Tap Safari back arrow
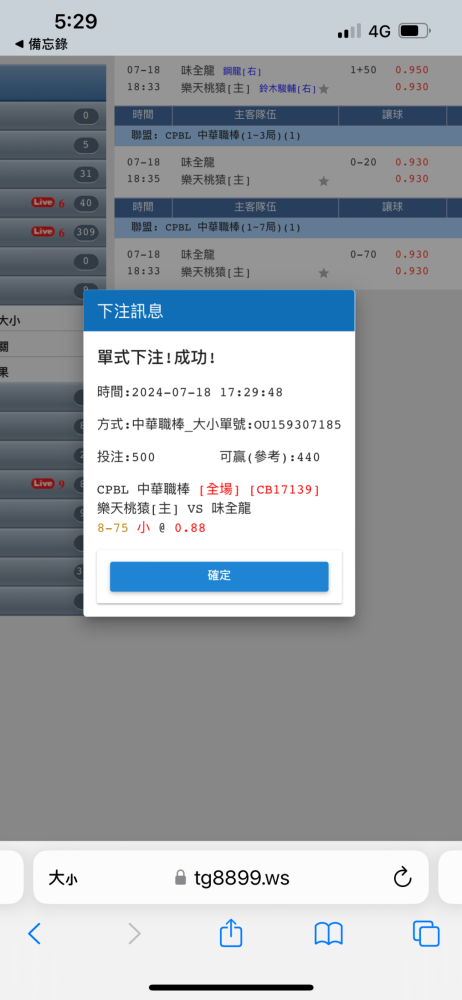 coord(34,934)
